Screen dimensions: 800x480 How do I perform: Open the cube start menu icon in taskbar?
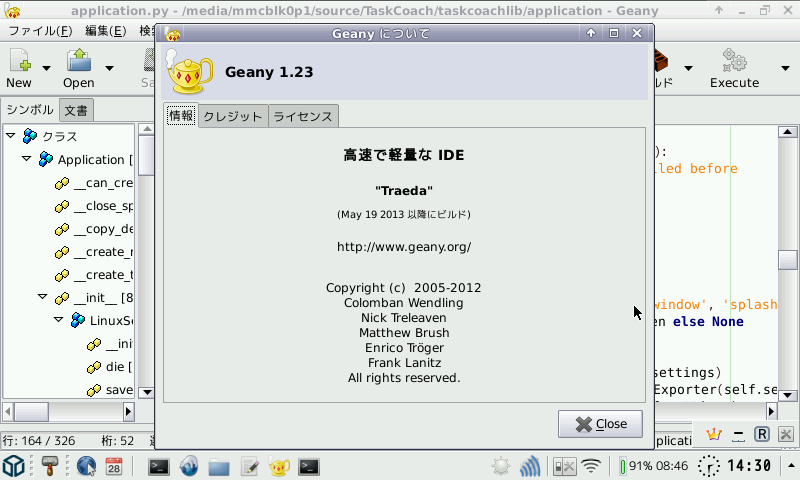[14, 466]
